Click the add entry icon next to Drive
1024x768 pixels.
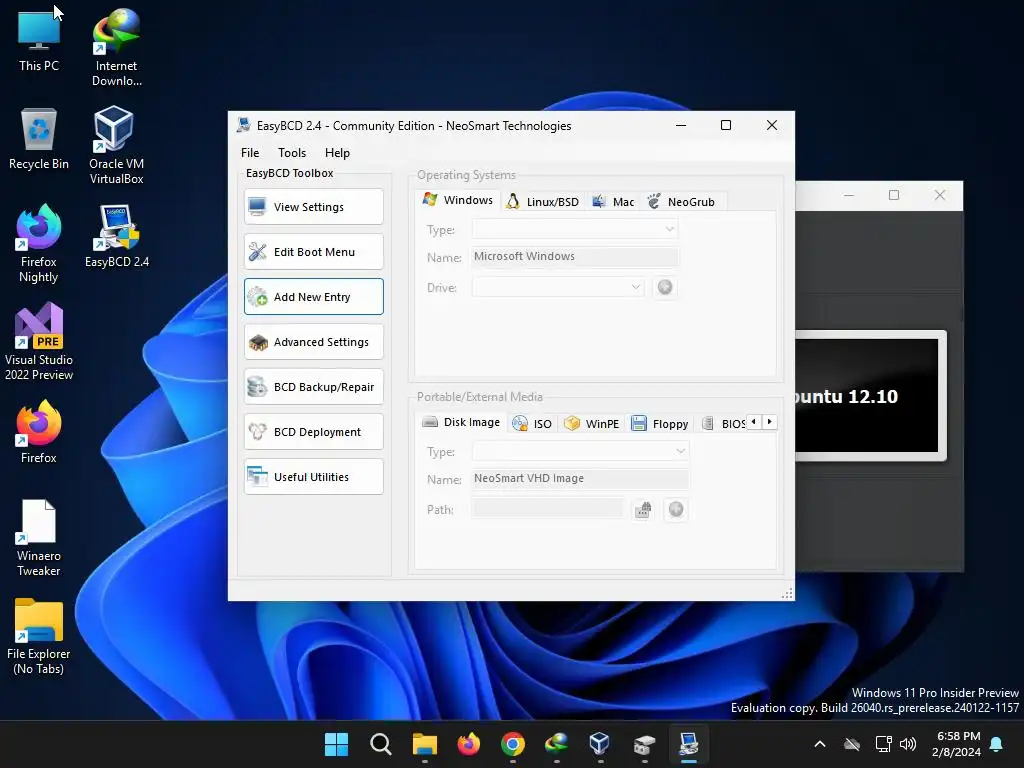pos(665,287)
